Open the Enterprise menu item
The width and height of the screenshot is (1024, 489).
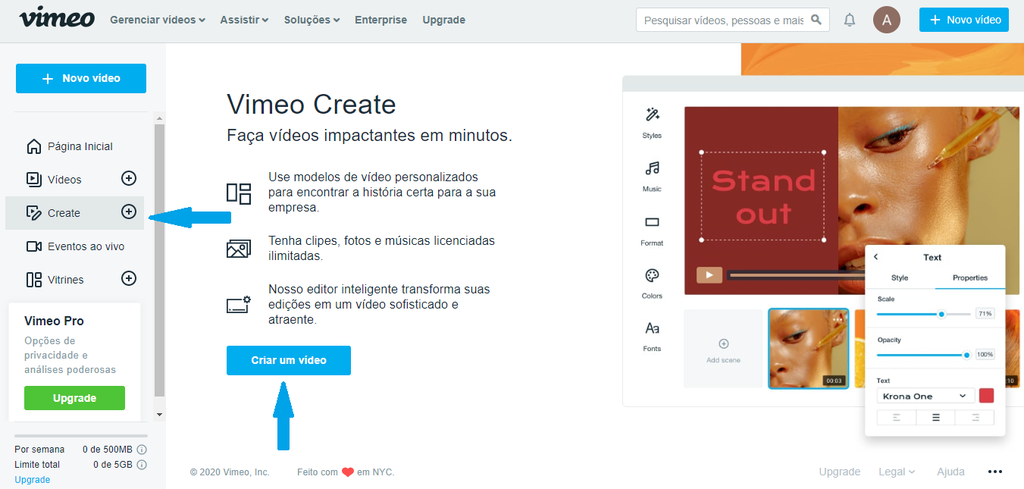tap(381, 20)
